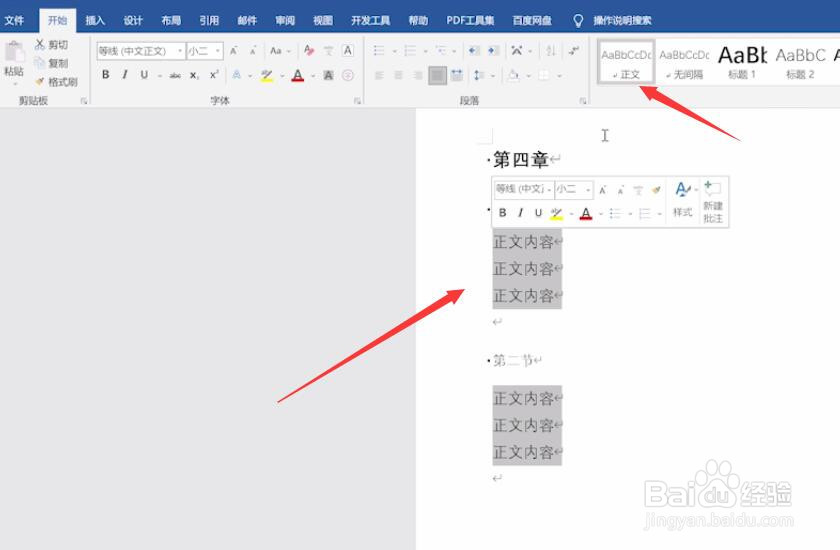Viewport: 840px width, 550px height.
Task: Click the enclosed character icon
Action: click(348, 76)
